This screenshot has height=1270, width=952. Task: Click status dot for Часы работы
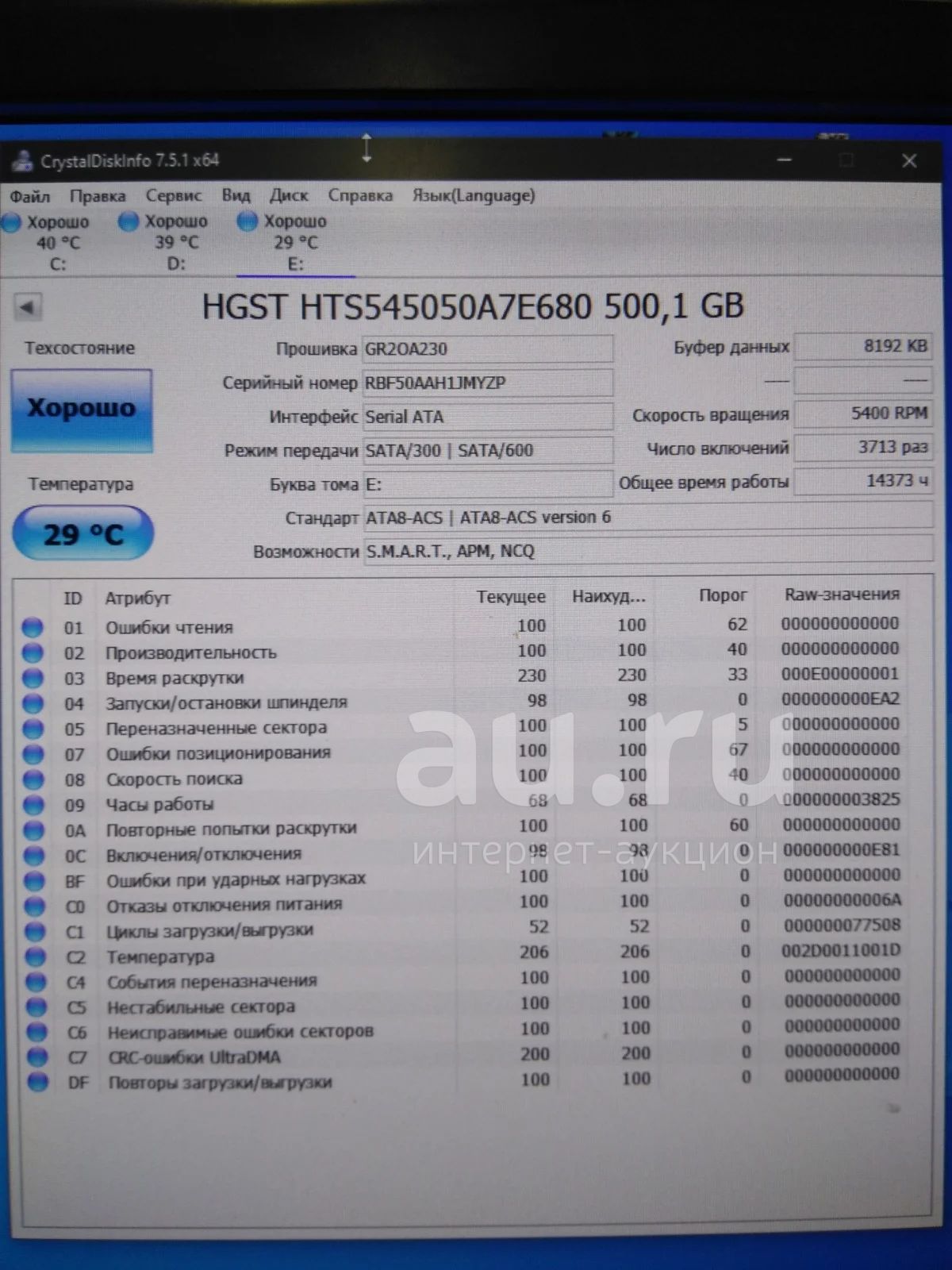click(33, 805)
